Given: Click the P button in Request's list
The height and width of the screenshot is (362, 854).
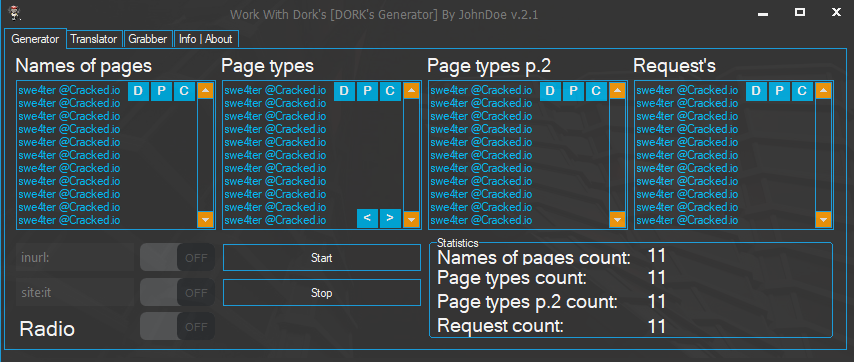Looking at the screenshot, I should (x=779, y=91).
